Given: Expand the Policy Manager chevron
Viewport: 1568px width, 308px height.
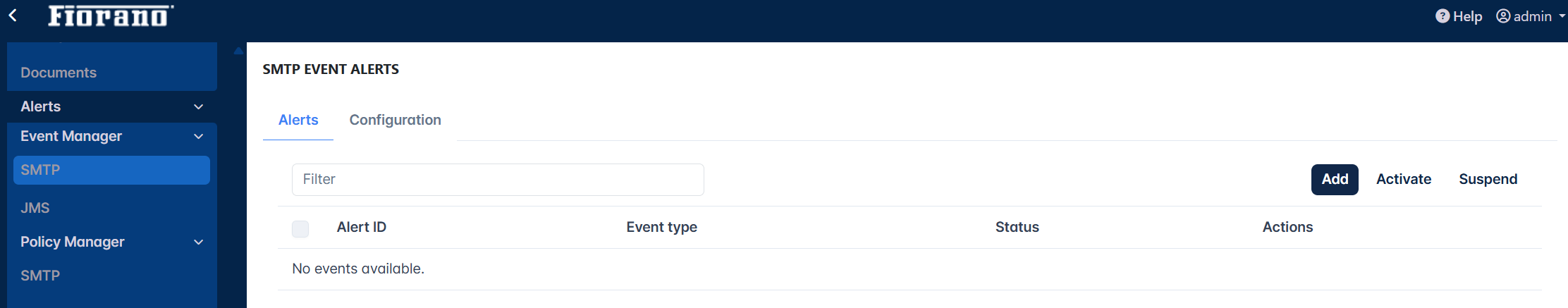Looking at the screenshot, I should 199,242.
